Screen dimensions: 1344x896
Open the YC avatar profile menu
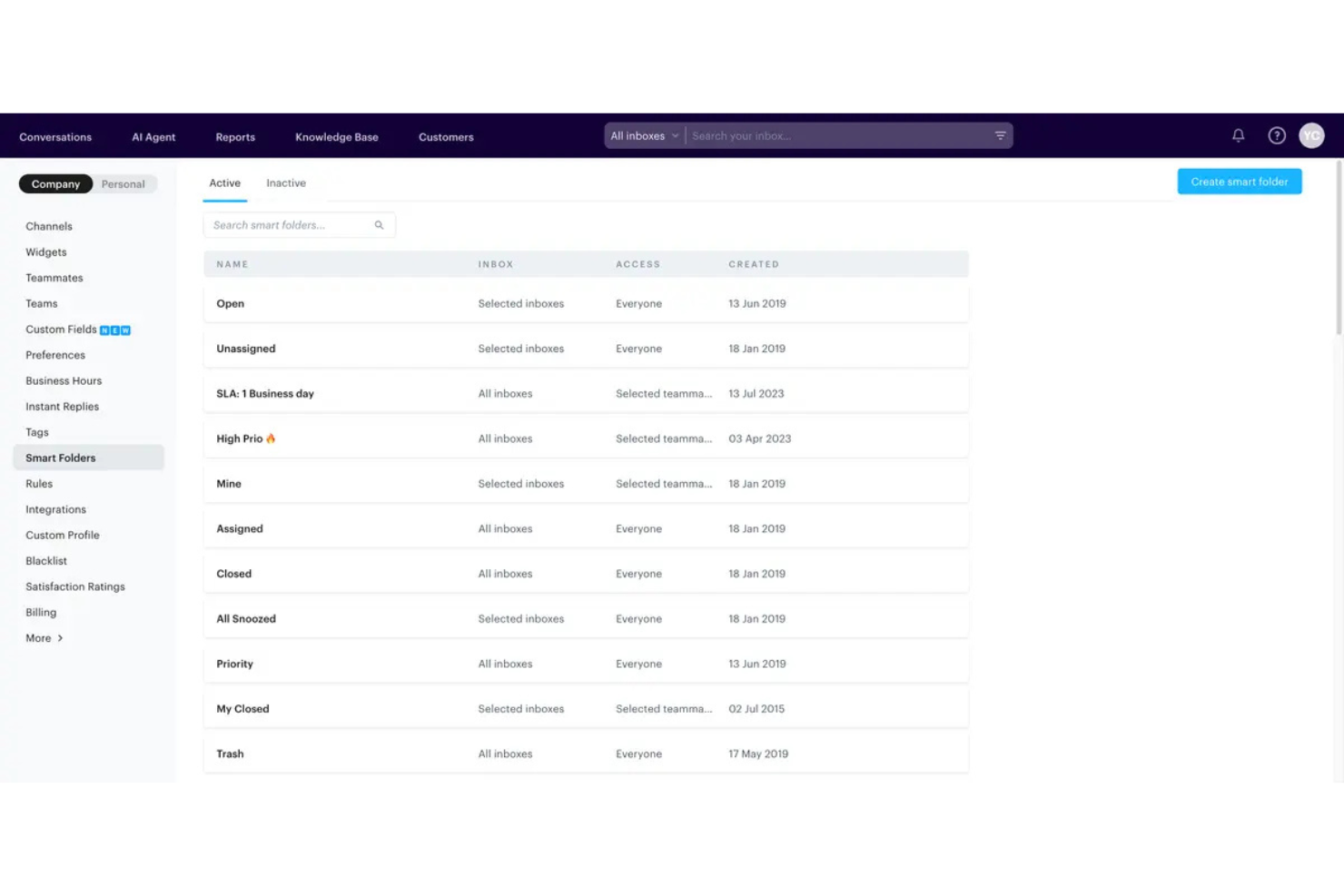1311,134
